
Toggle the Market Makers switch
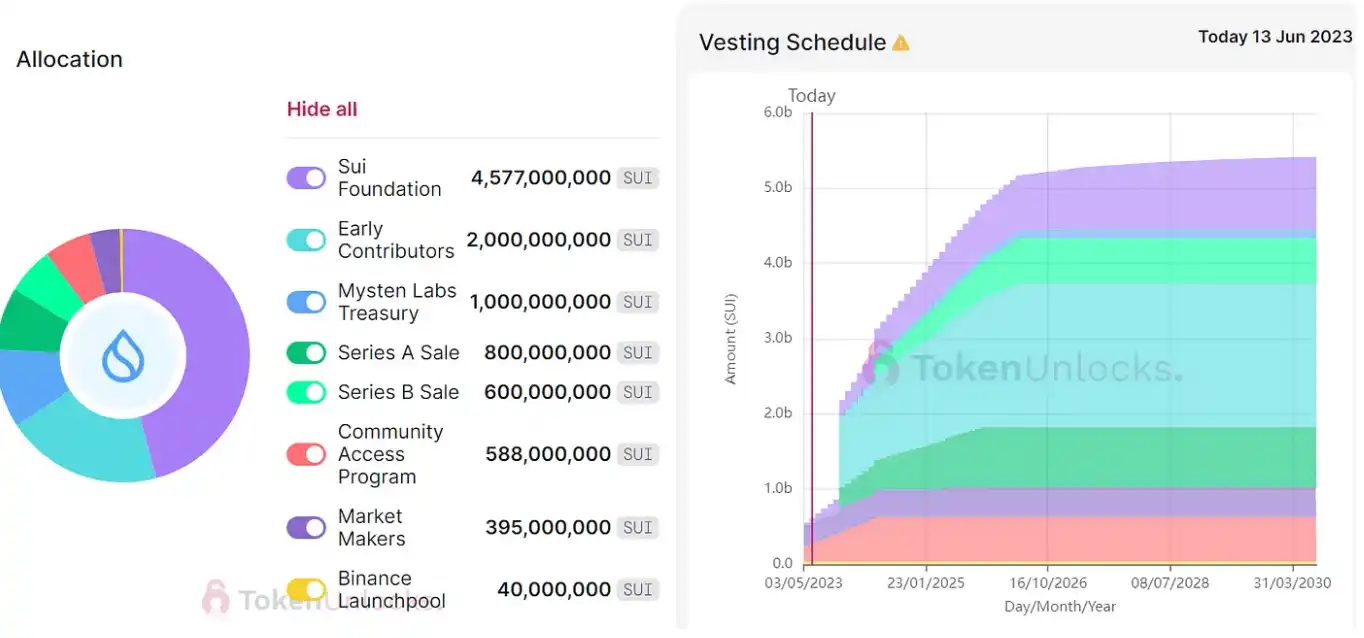coord(306,527)
